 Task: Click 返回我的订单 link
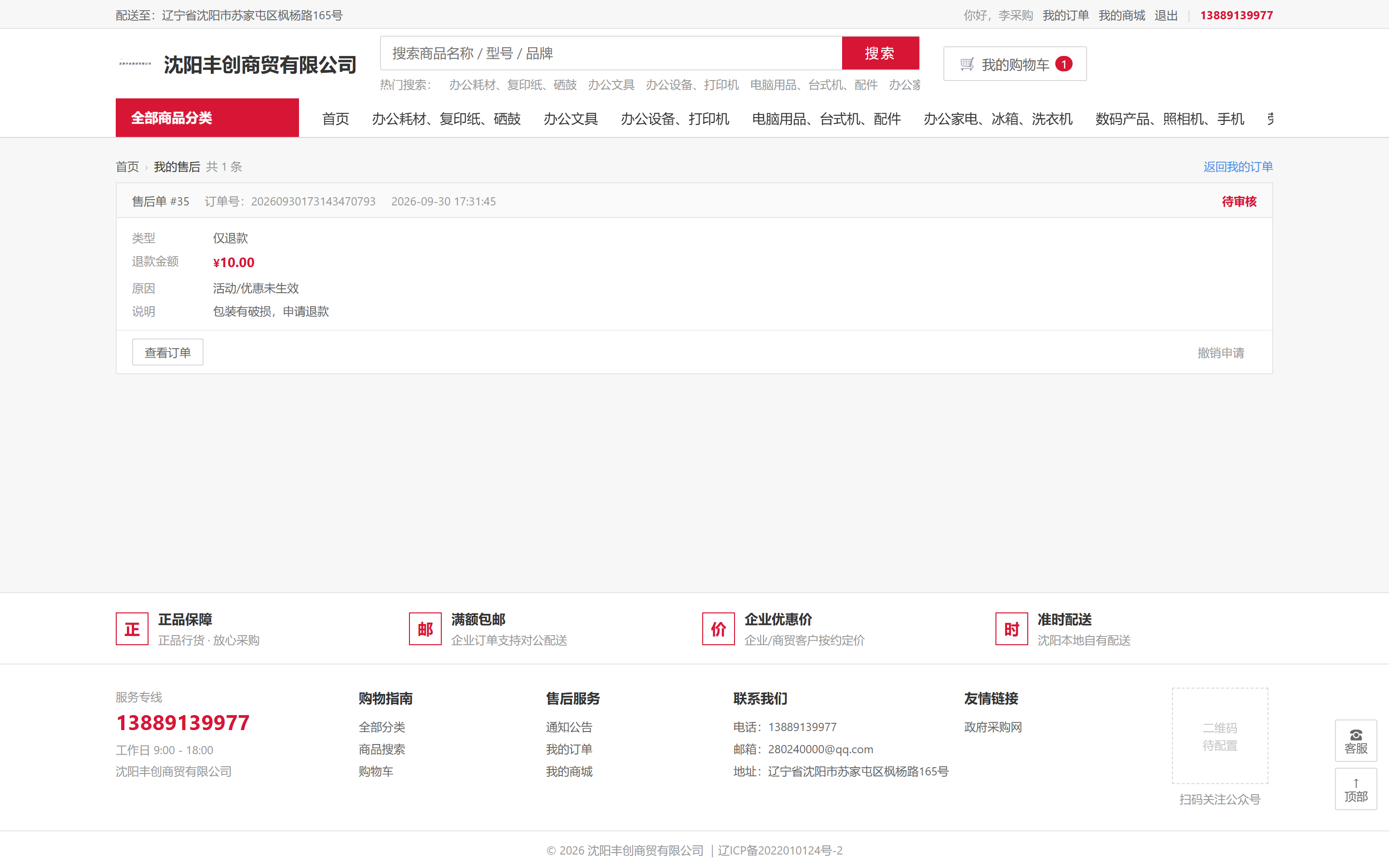click(x=1238, y=167)
